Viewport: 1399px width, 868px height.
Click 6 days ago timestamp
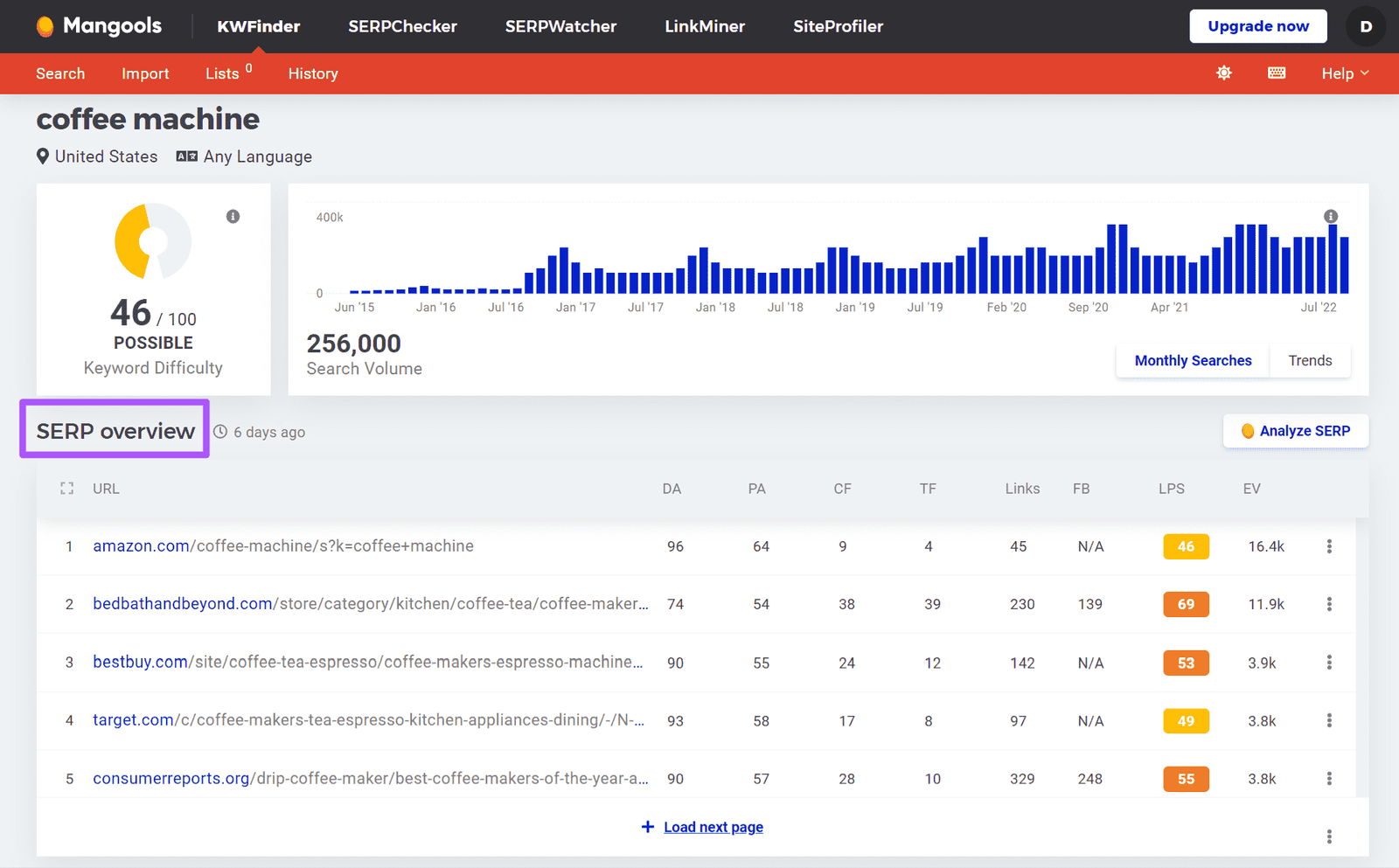pos(269,432)
